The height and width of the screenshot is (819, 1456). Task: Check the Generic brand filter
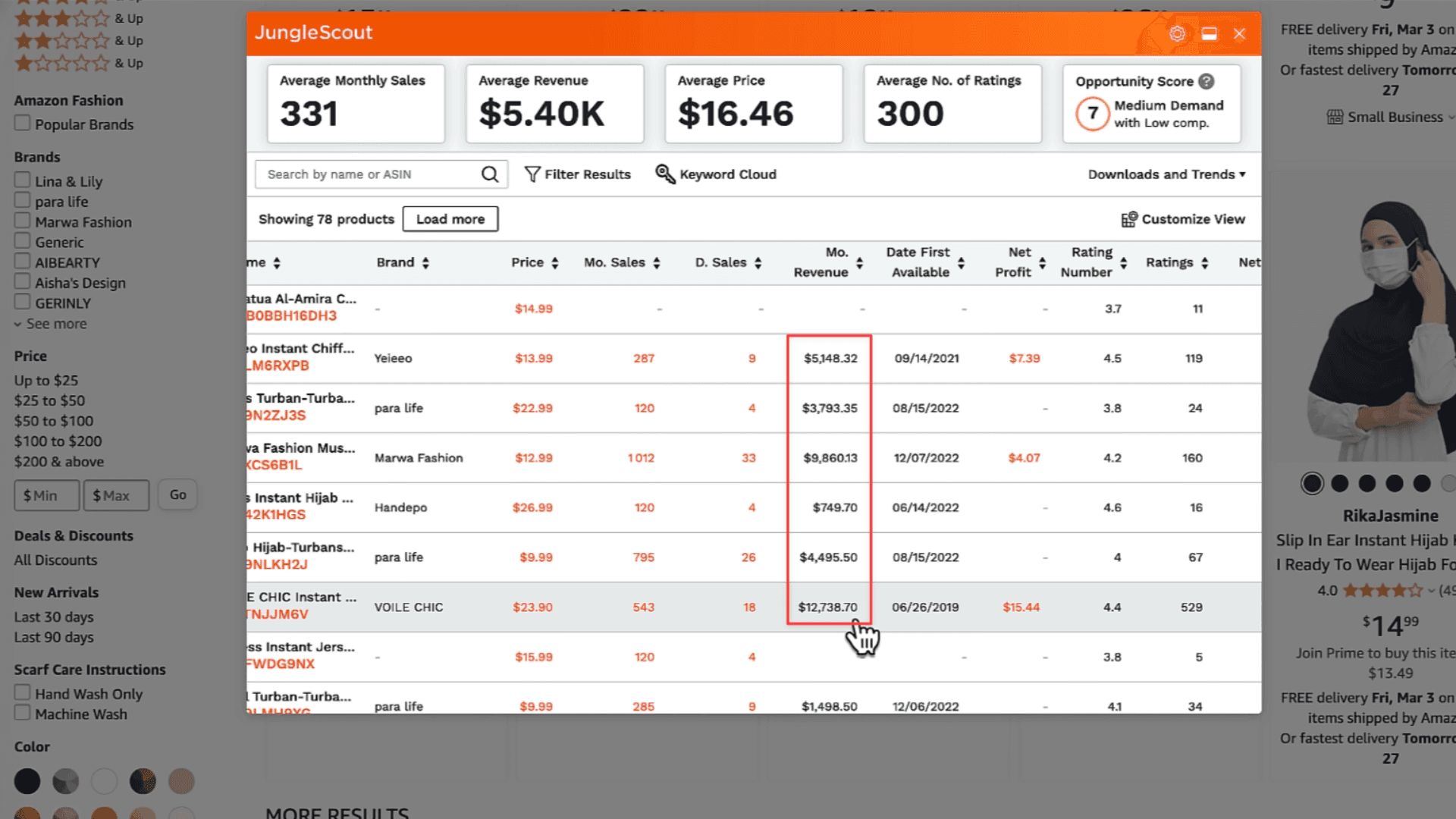tap(23, 241)
